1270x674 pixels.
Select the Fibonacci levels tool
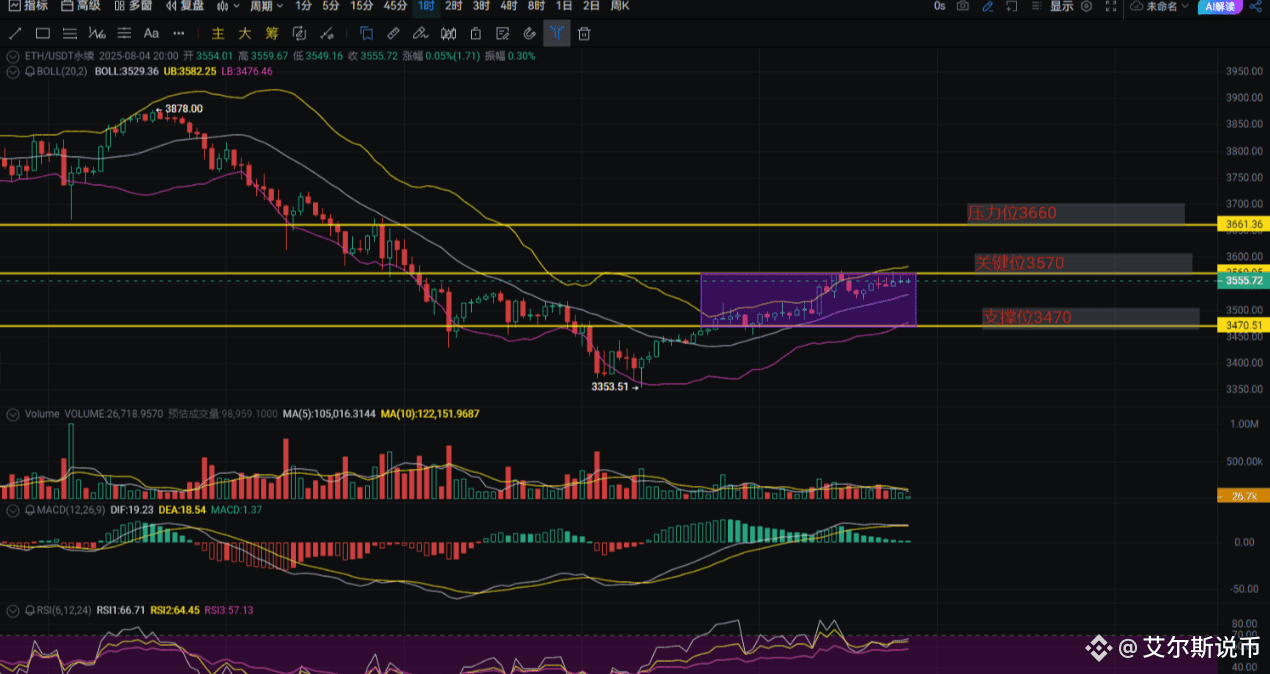[x=124, y=33]
